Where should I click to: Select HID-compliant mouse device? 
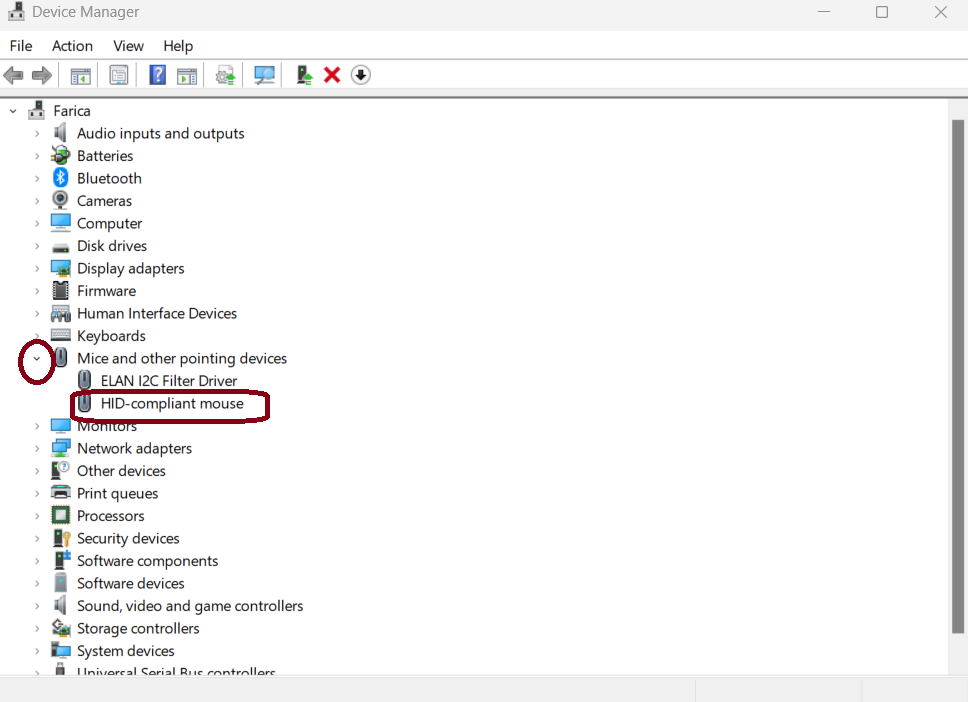coord(172,404)
